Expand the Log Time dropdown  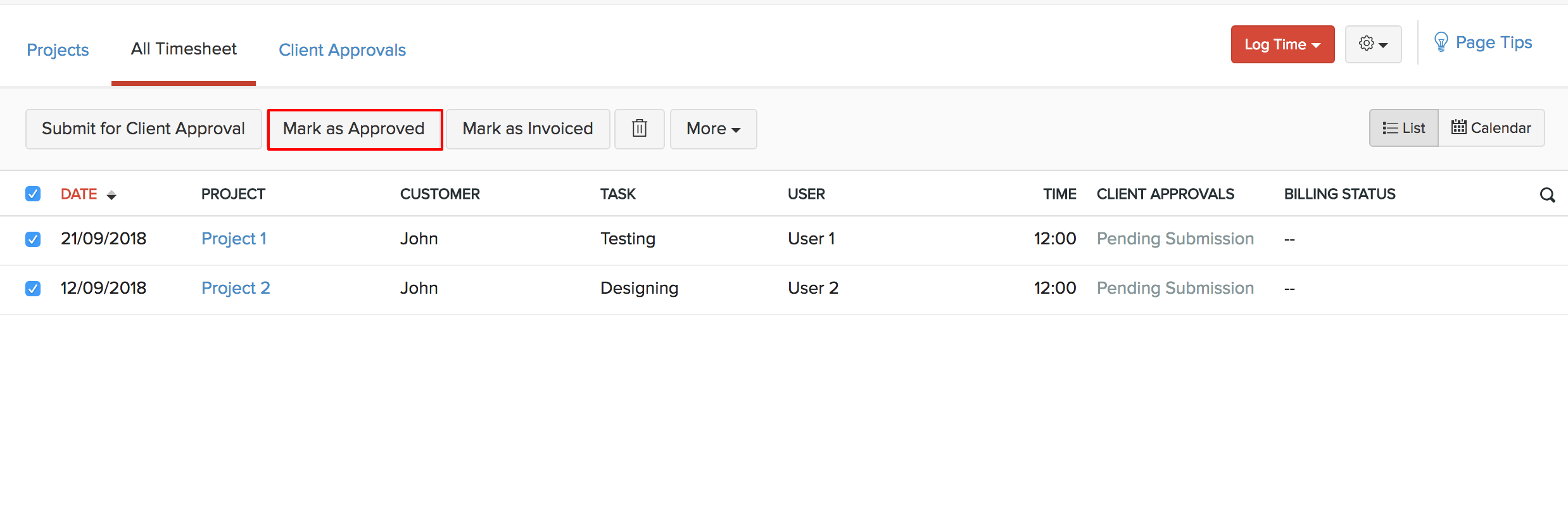(x=1282, y=44)
